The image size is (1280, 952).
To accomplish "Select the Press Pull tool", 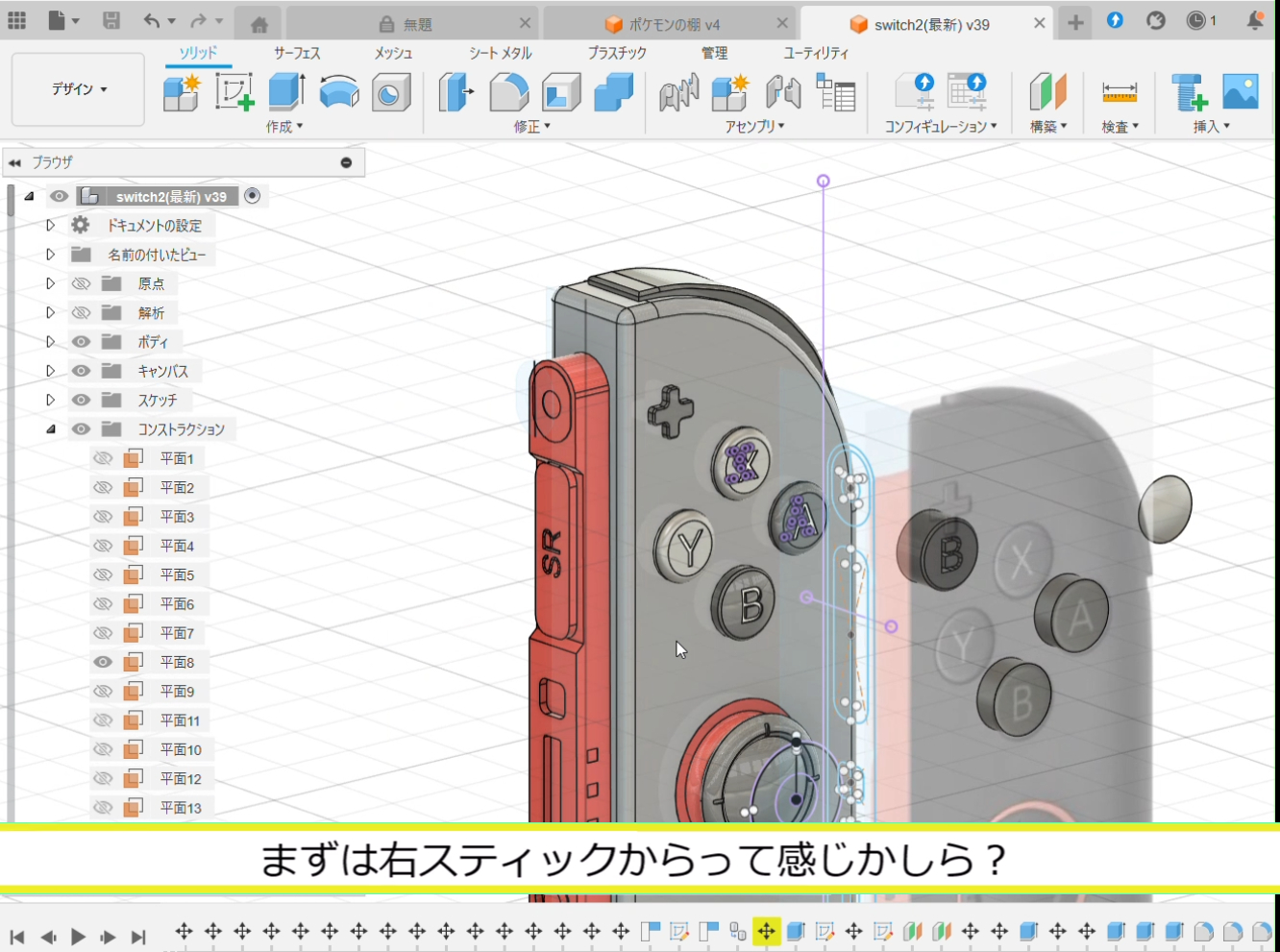I will point(456,93).
